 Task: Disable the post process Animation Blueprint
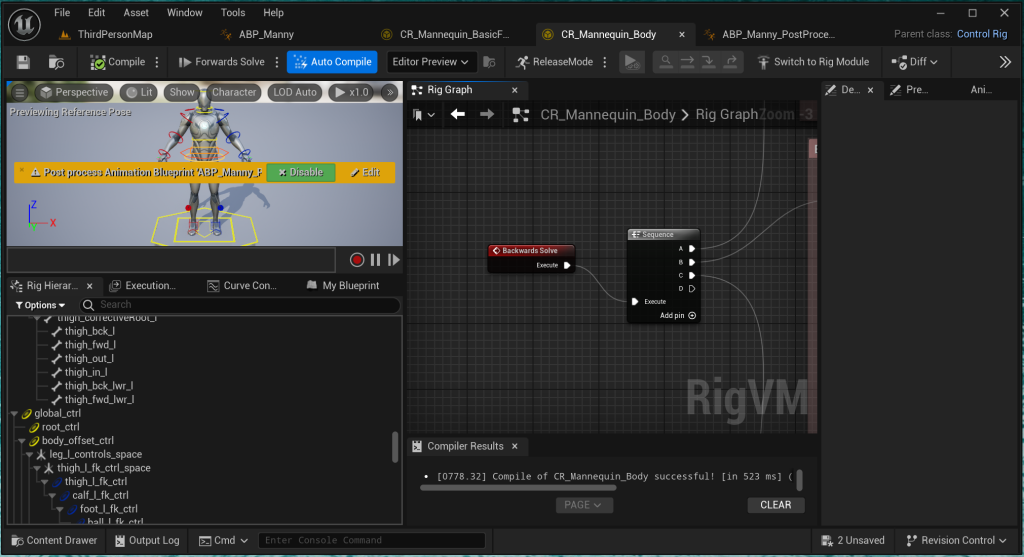click(301, 172)
